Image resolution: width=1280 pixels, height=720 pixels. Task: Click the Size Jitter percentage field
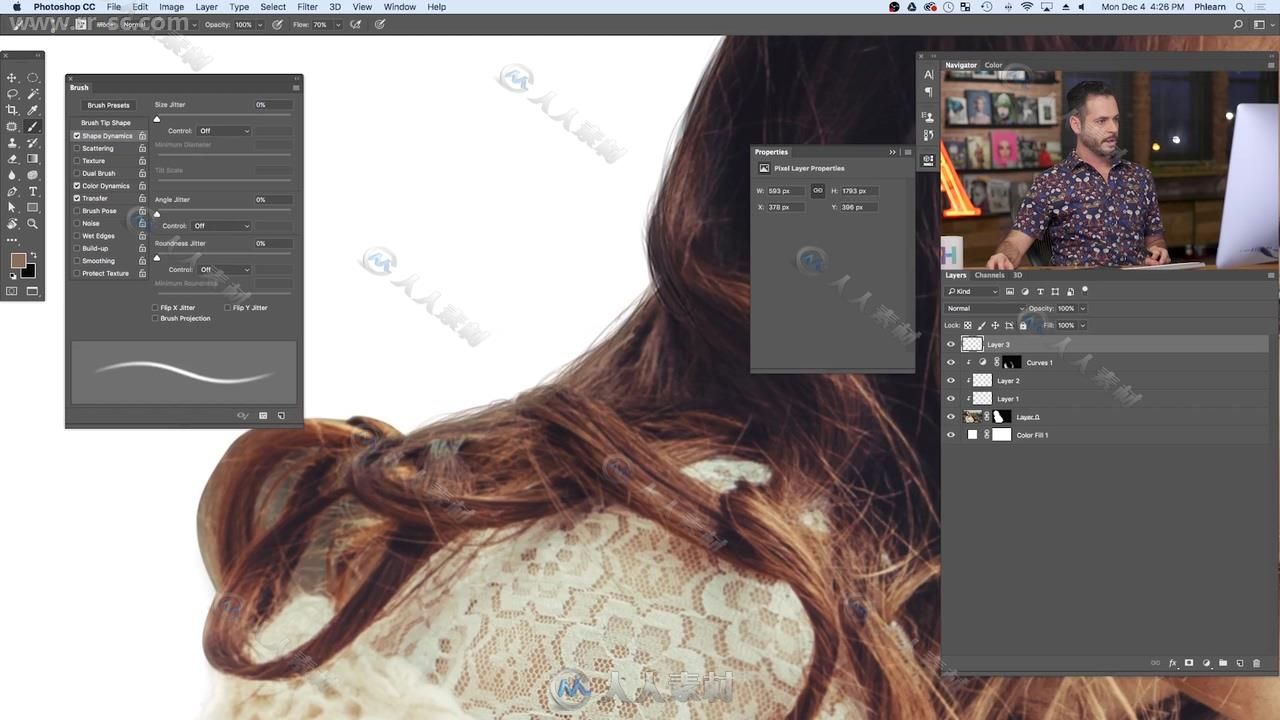click(271, 105)
